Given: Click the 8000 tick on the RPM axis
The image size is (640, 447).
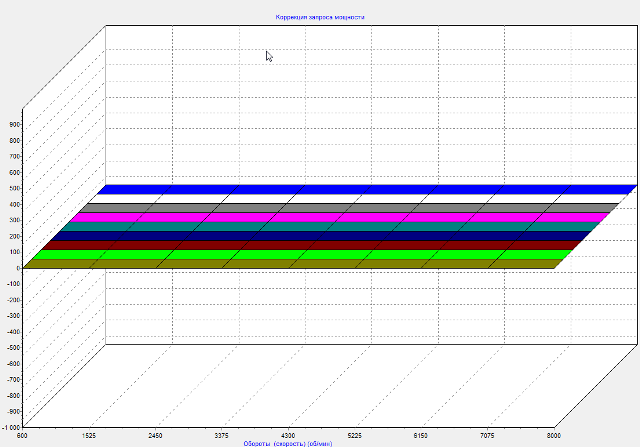Looking at the screenshot, I should click(x=553, y=436).
